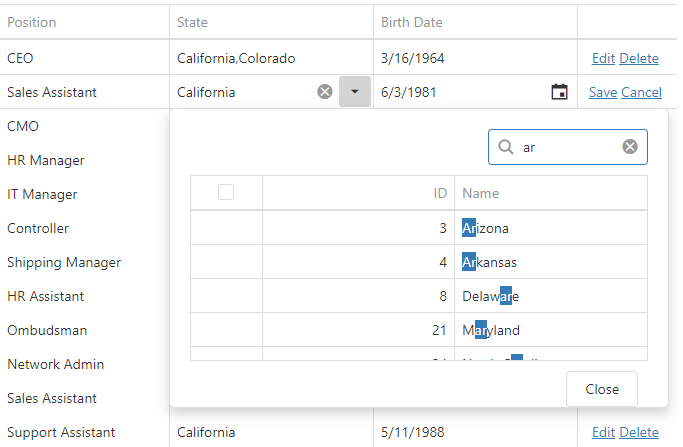Click the CMO position cell
This screenshot has width=683, height=447.
coord(85,126)
